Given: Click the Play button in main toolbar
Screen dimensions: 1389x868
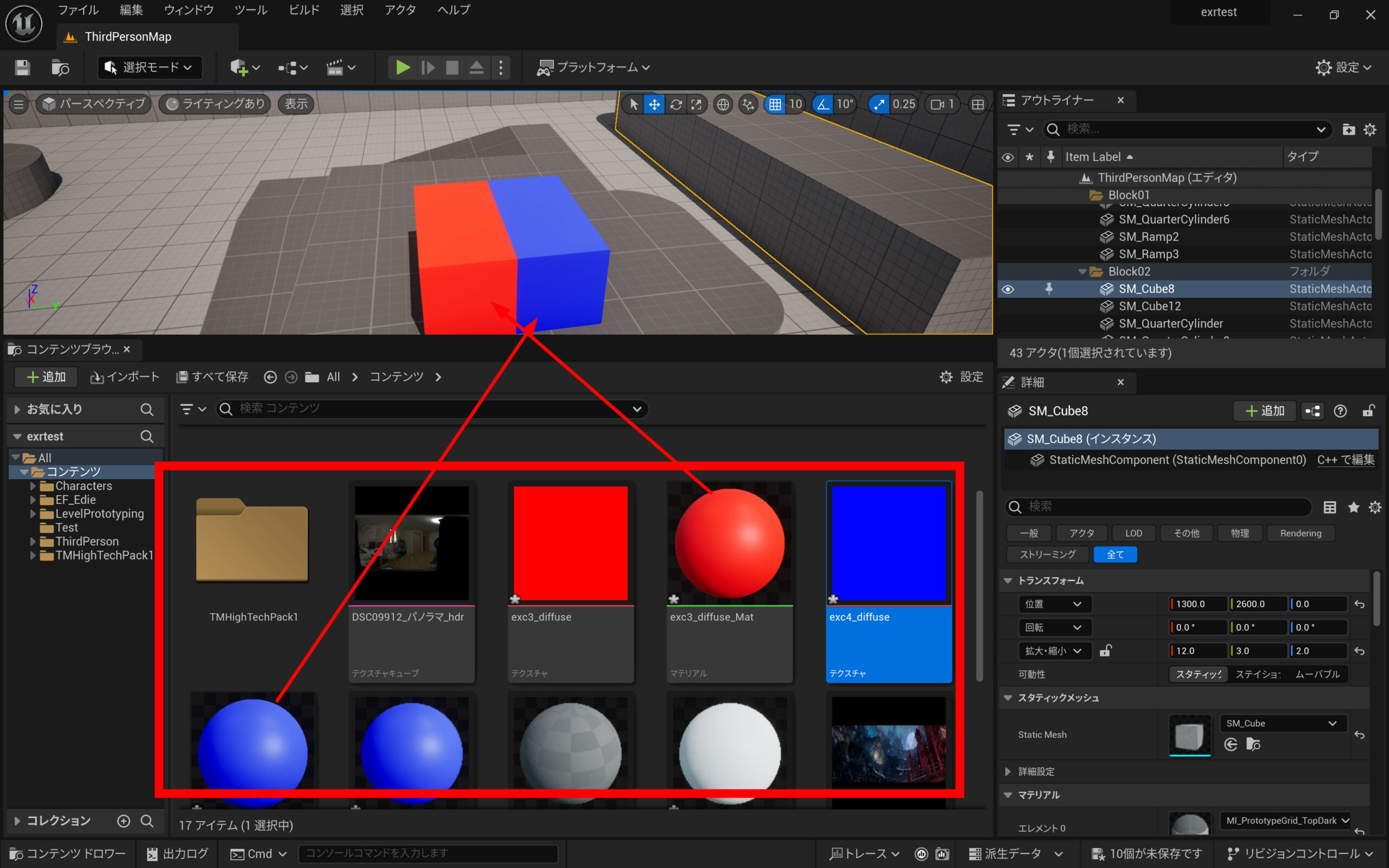Looking at the screenshot, I should pyautogui.click(x=403, y=68).
